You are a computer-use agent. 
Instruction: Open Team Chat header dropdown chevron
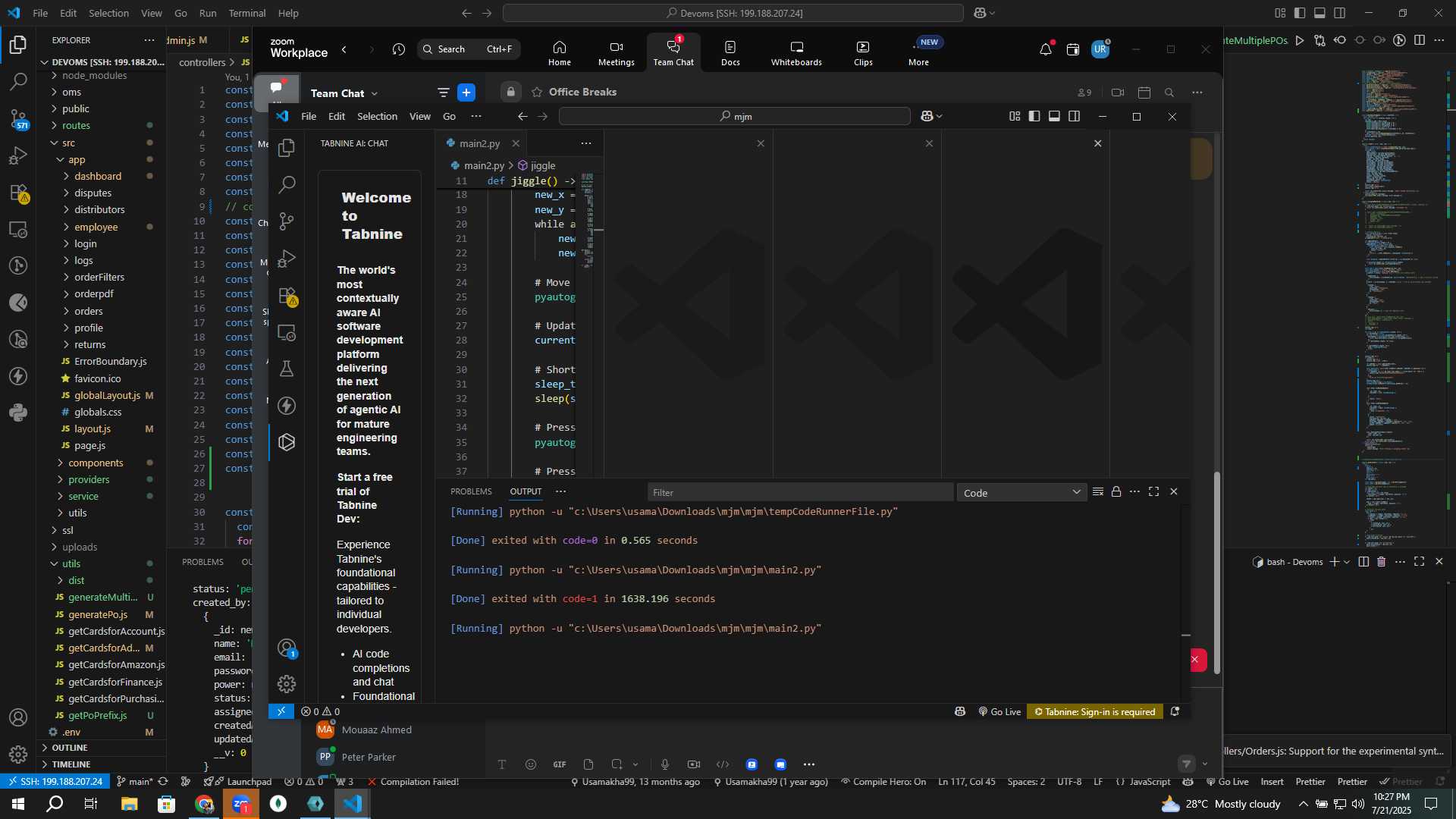click(x=375, y=94)
